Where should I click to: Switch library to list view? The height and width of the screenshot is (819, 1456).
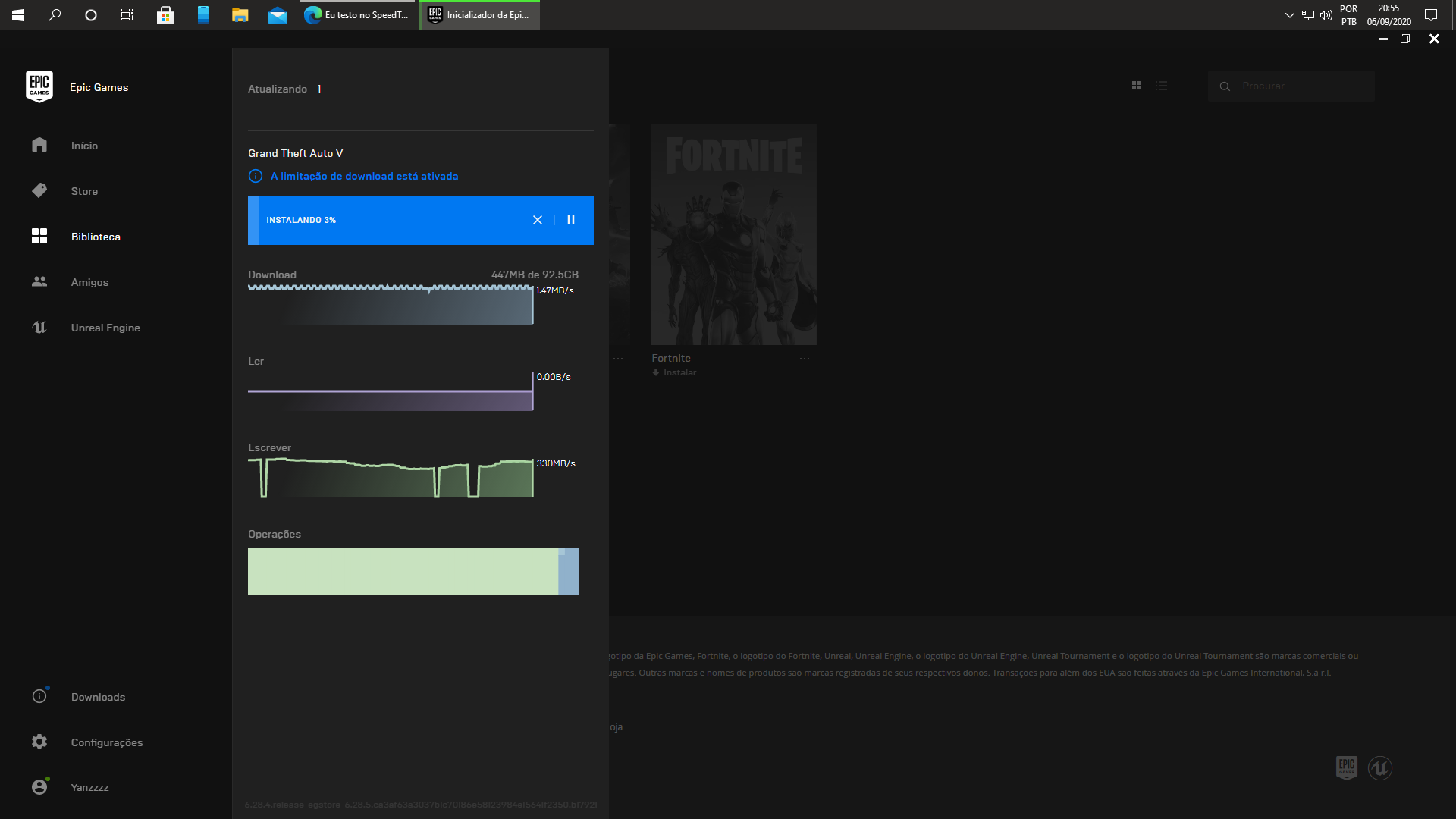(1161, 86)
